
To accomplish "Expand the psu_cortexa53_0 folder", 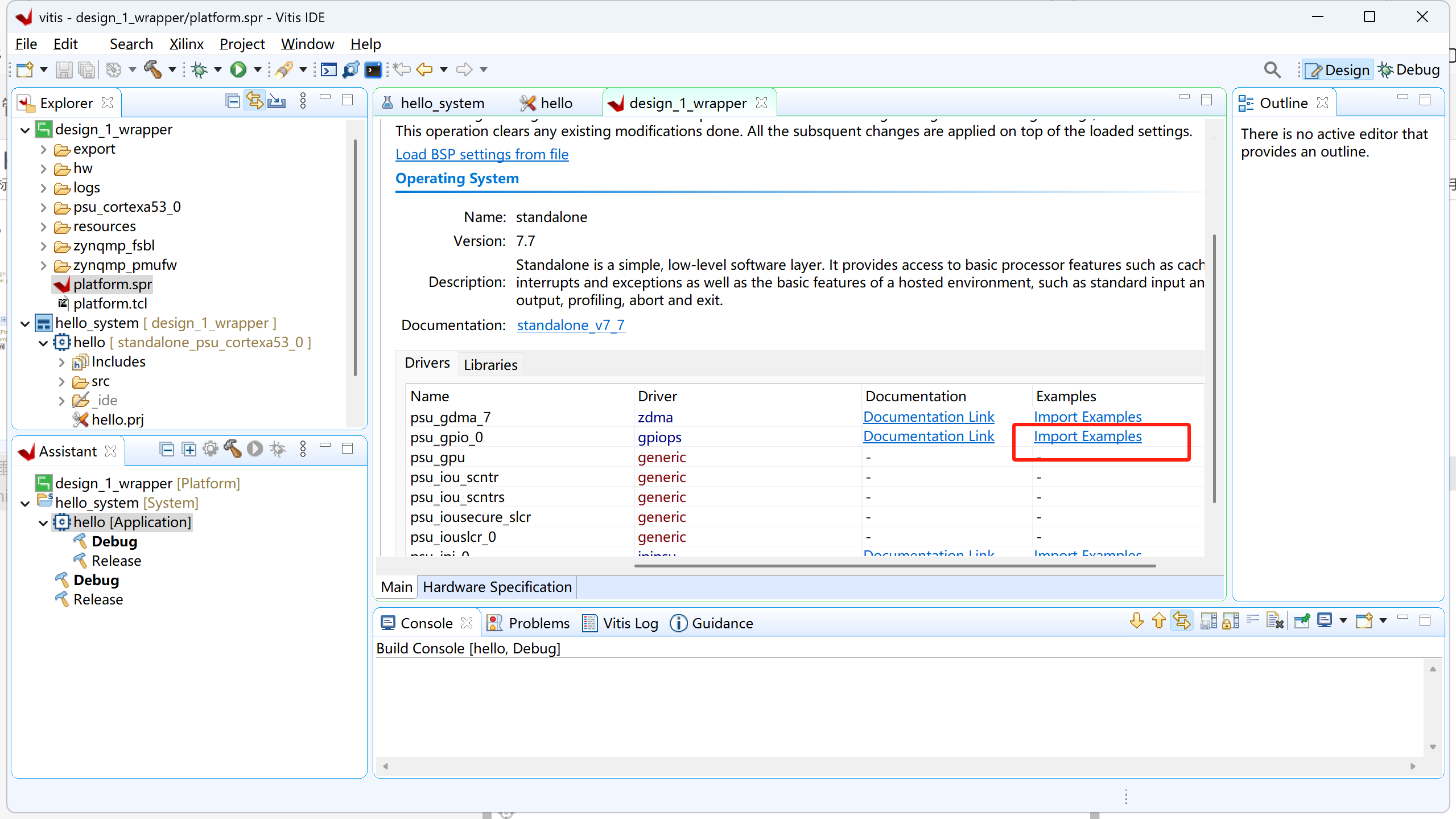I will click(44, 207).
